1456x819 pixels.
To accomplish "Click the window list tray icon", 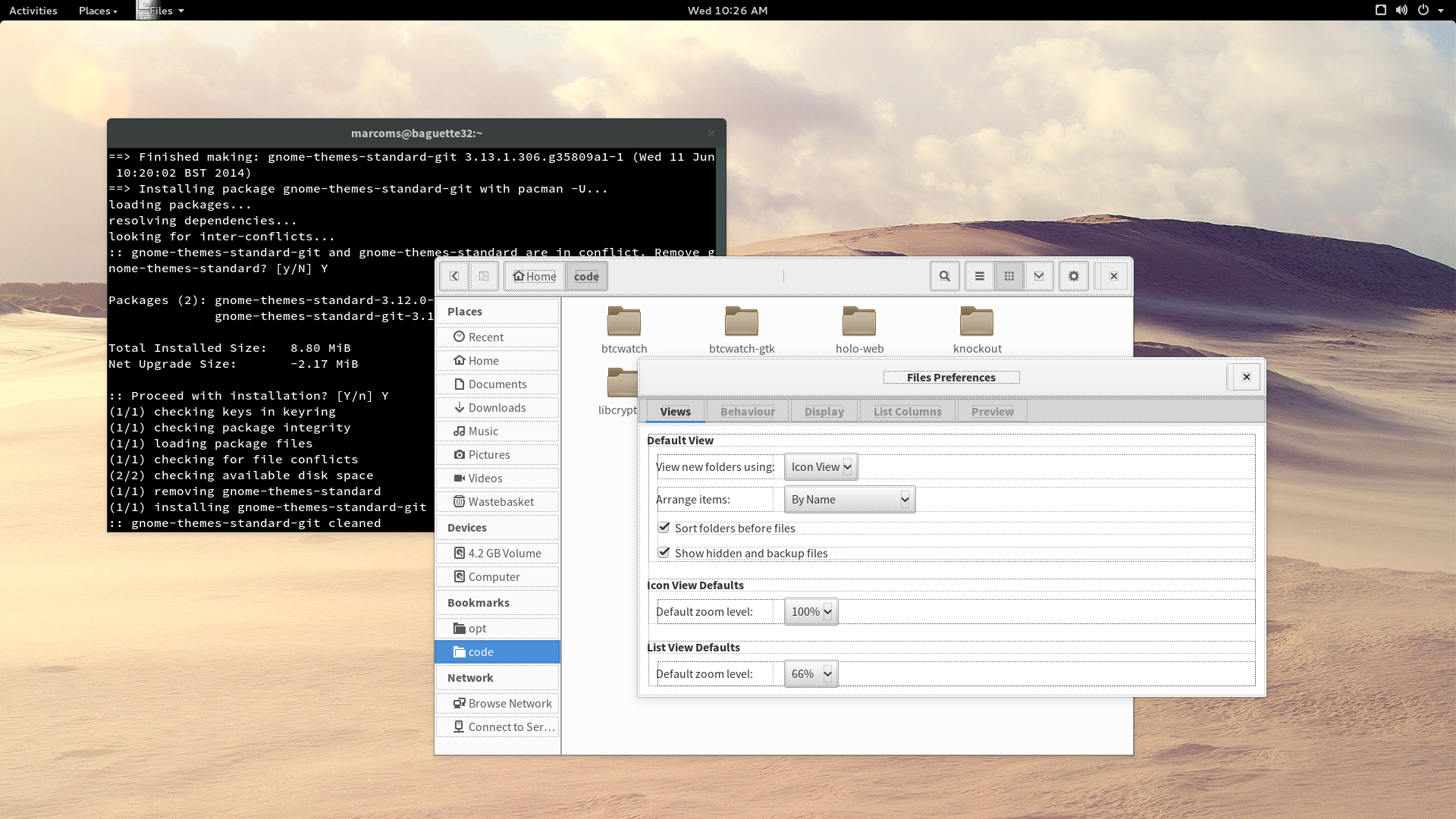I will [x=1380, y=11].
